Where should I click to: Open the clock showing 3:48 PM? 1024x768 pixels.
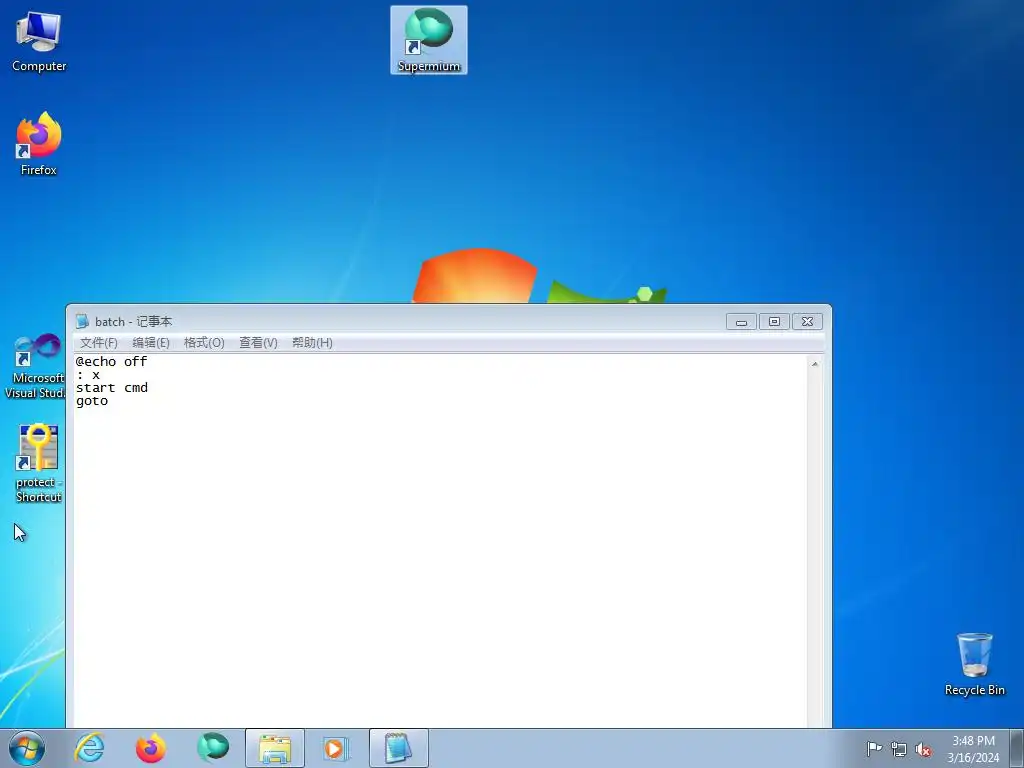click(x=973, y=749)
